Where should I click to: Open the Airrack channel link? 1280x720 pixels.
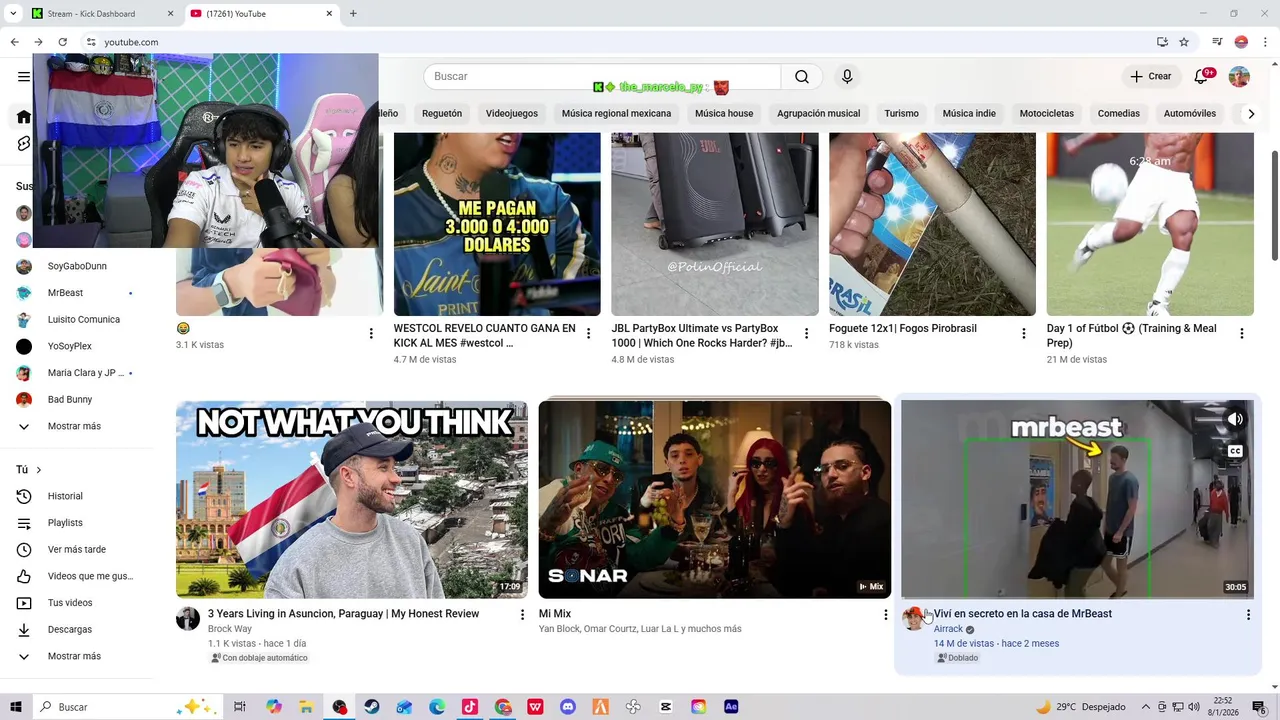(948, 629)
